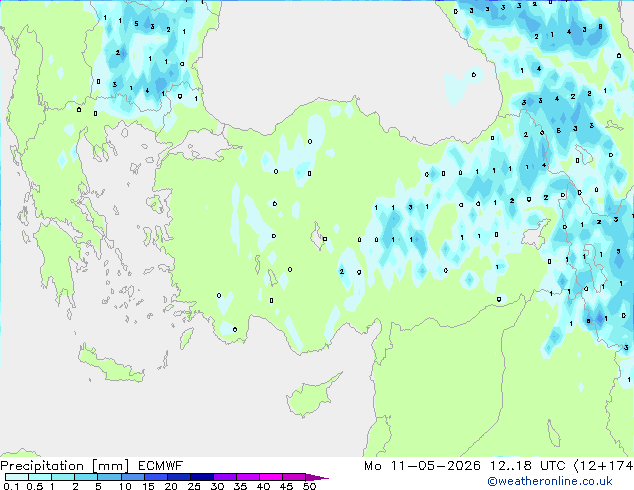The image size is (634, 490).
Task: Click the legend value label "0.1"
Action: [11, 486]
